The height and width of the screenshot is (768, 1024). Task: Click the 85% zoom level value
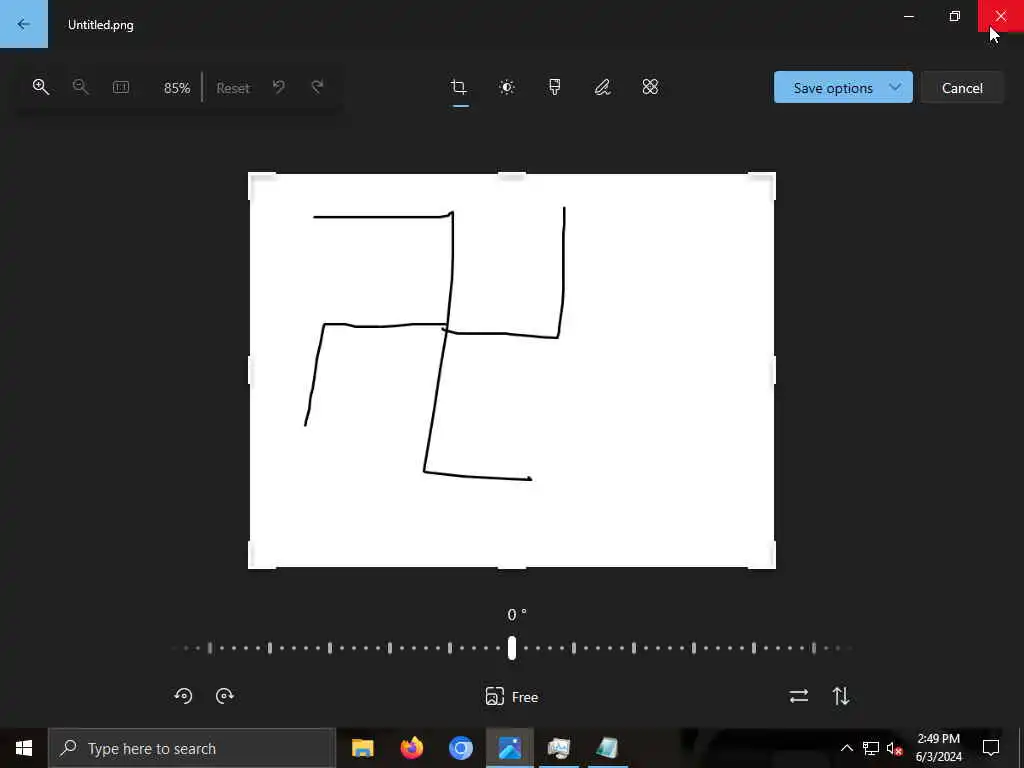pyautogui.click(x=176, y=88)
